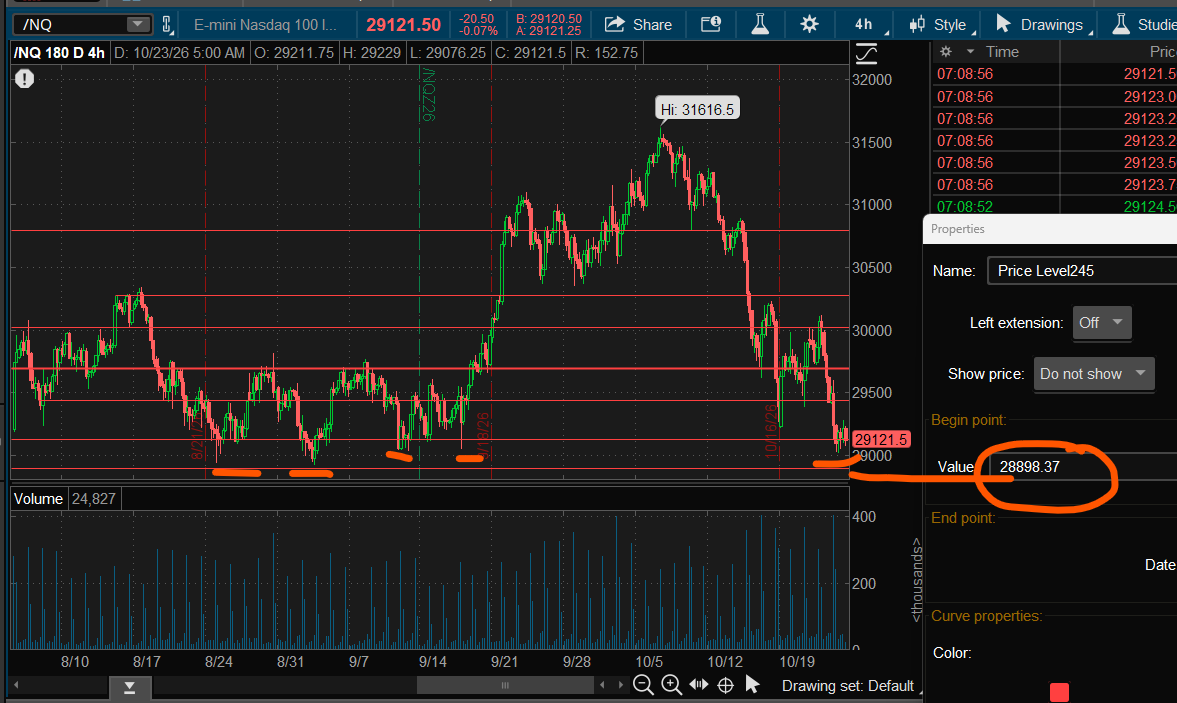Click the scrollbar left step arrow near zoom icons
The width and height of the screenshot is (1177, 703).
click(x=602, y=685)
